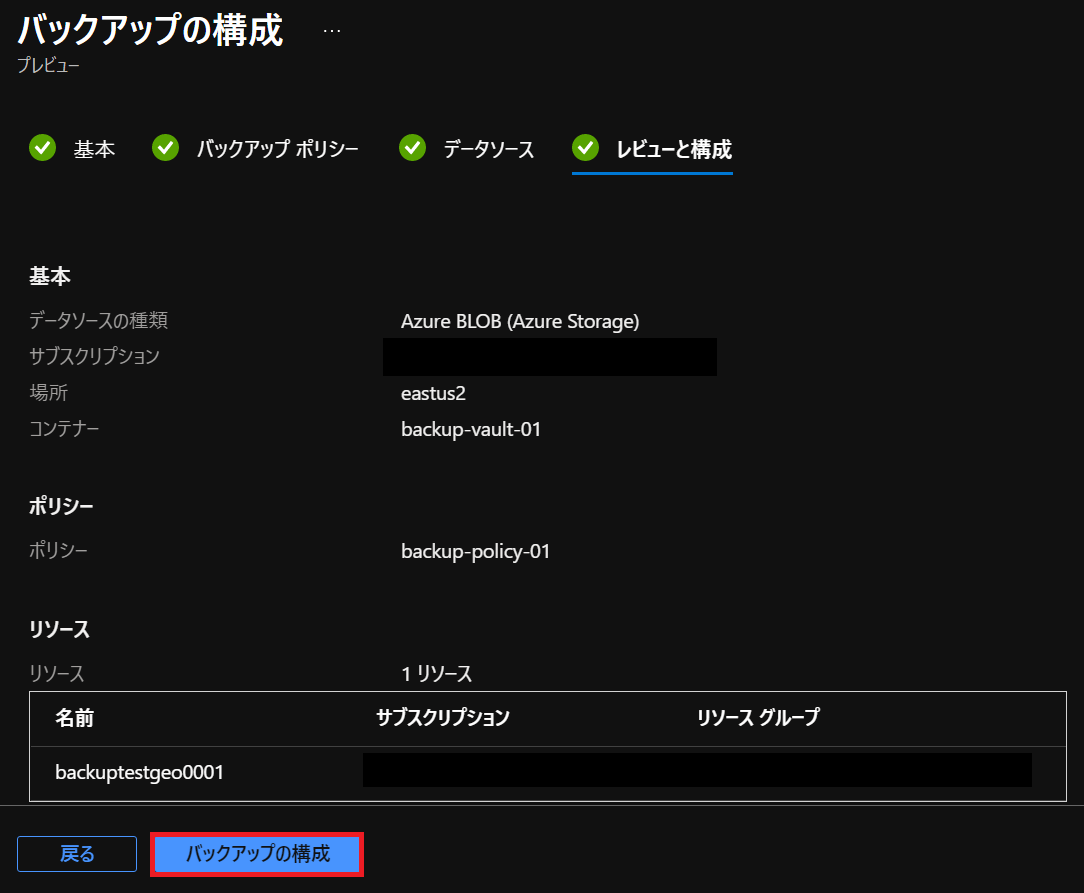Click the 戻る button
Viewport: 1084px width, 893px height.
77,854
